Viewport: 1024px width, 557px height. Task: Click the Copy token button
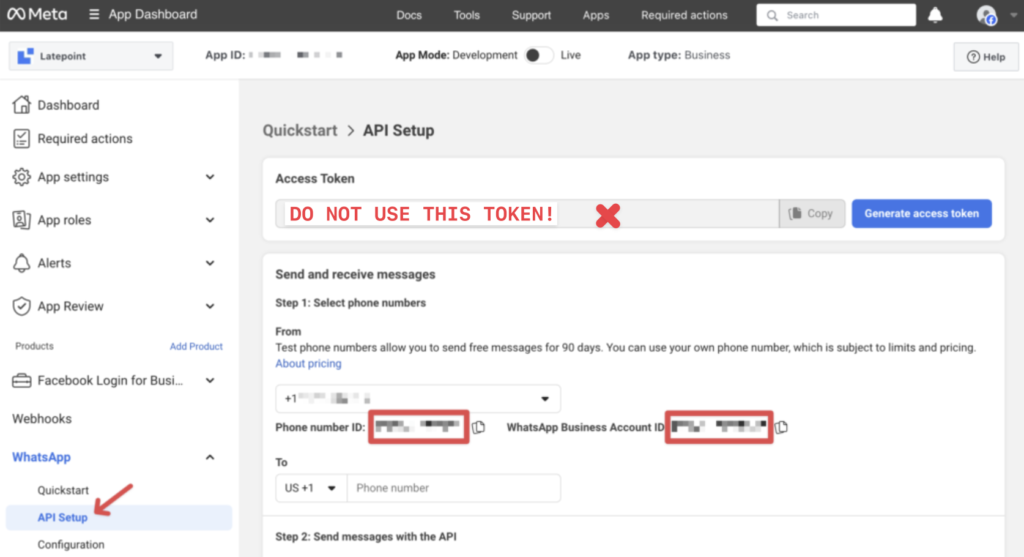[812, 214]
